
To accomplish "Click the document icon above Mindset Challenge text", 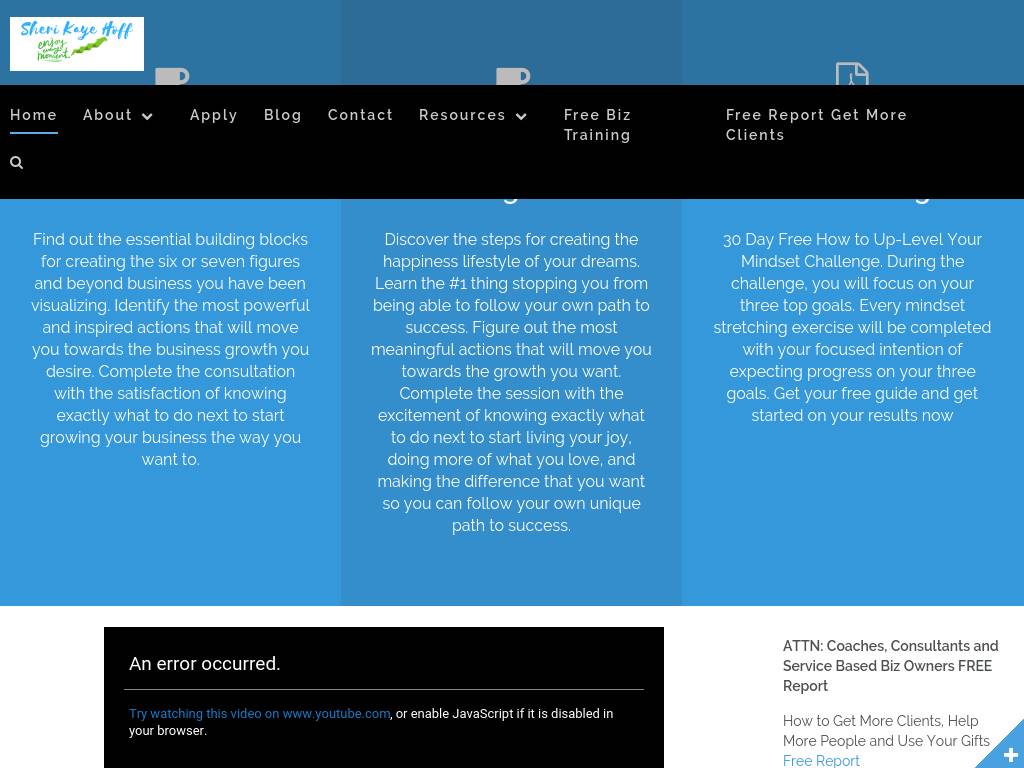I will tap(852, 75).
